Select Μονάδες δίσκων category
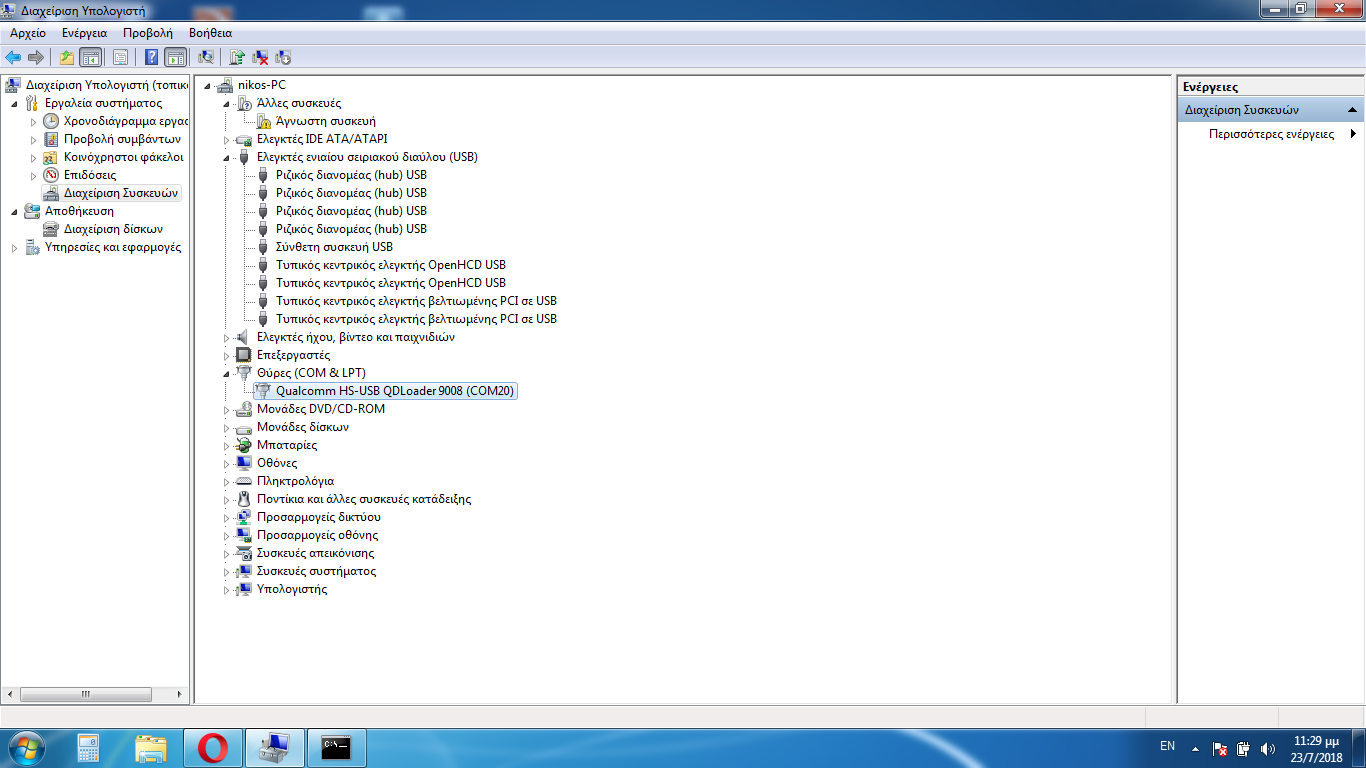 [x=302, y=427]
